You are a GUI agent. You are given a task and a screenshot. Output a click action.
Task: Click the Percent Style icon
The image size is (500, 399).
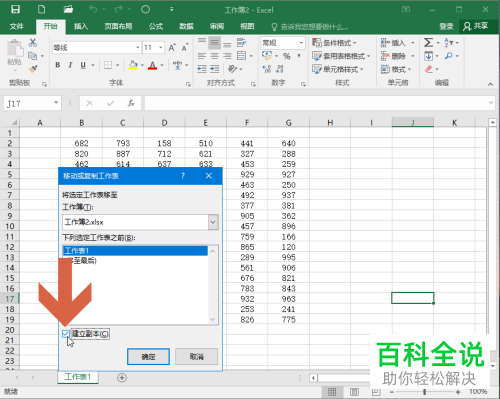pos(287,56)
